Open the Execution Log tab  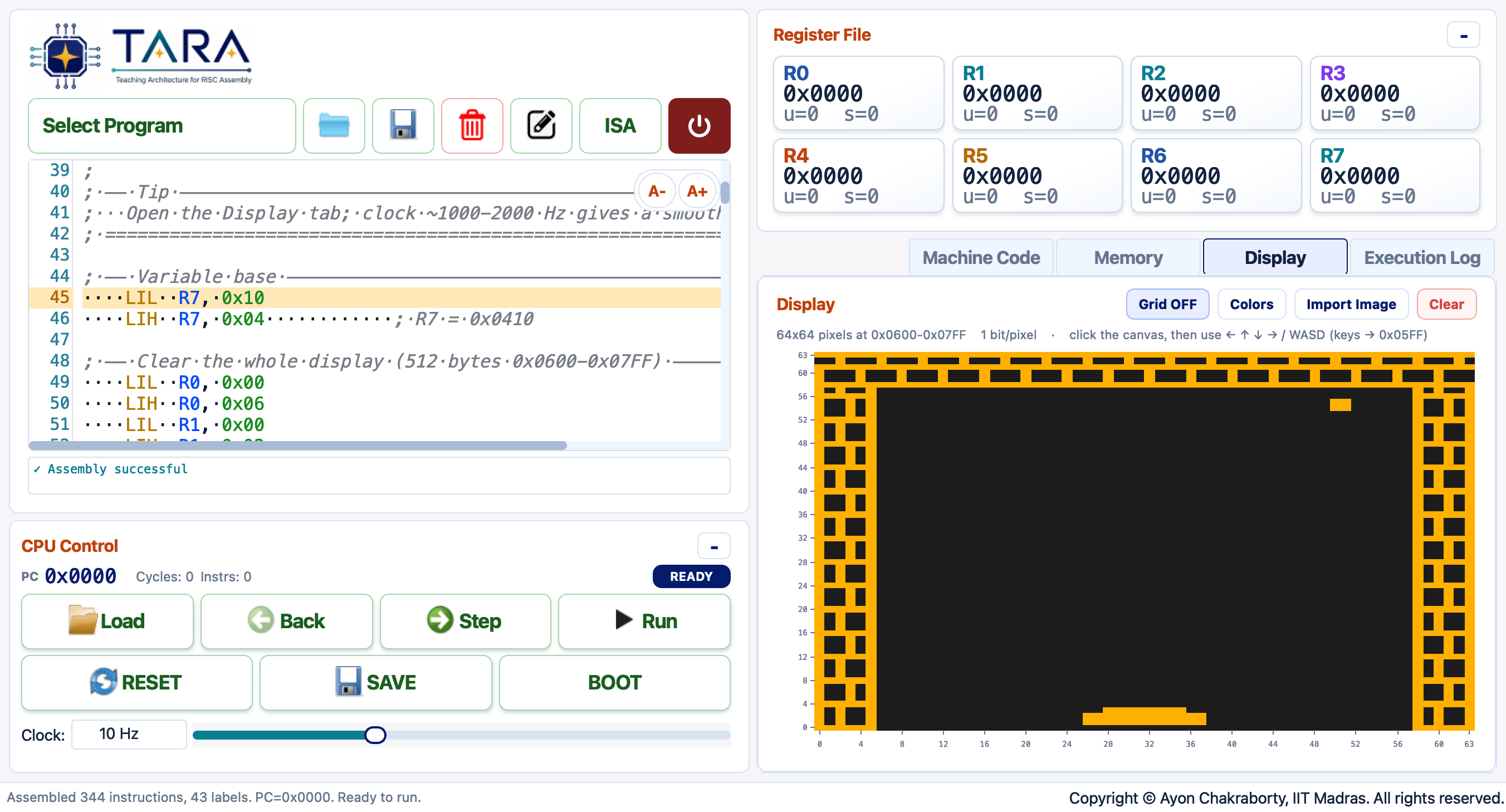point(1422,257)
